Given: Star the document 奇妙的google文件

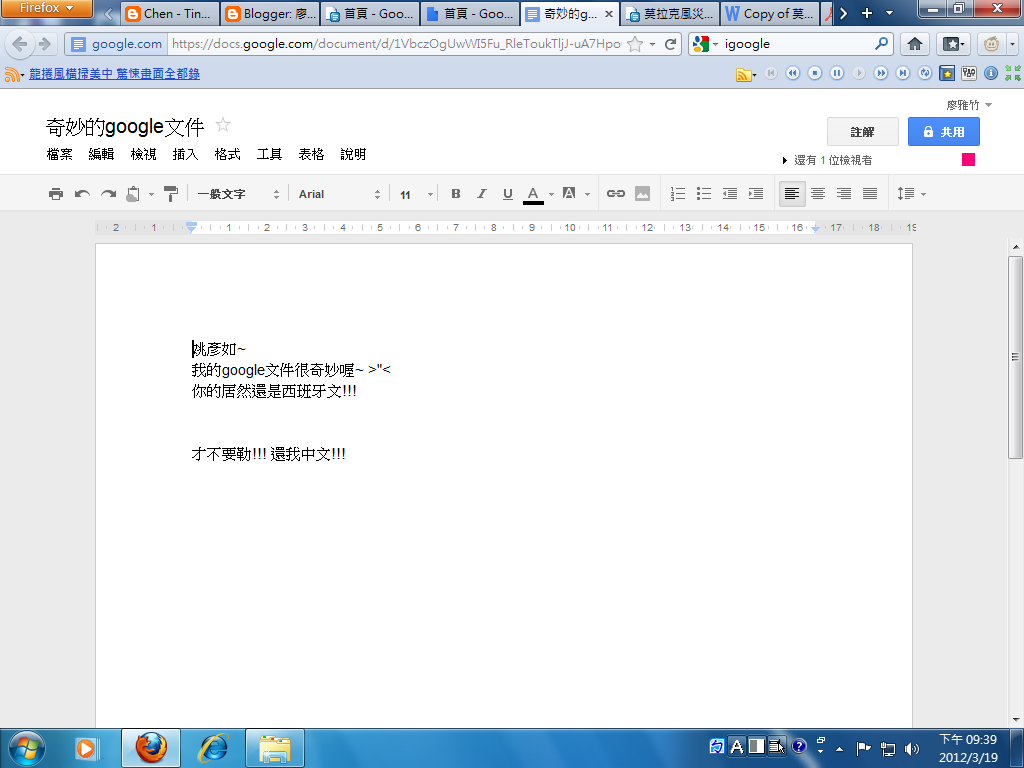Looking at the screenshot, I should point(223,124).
